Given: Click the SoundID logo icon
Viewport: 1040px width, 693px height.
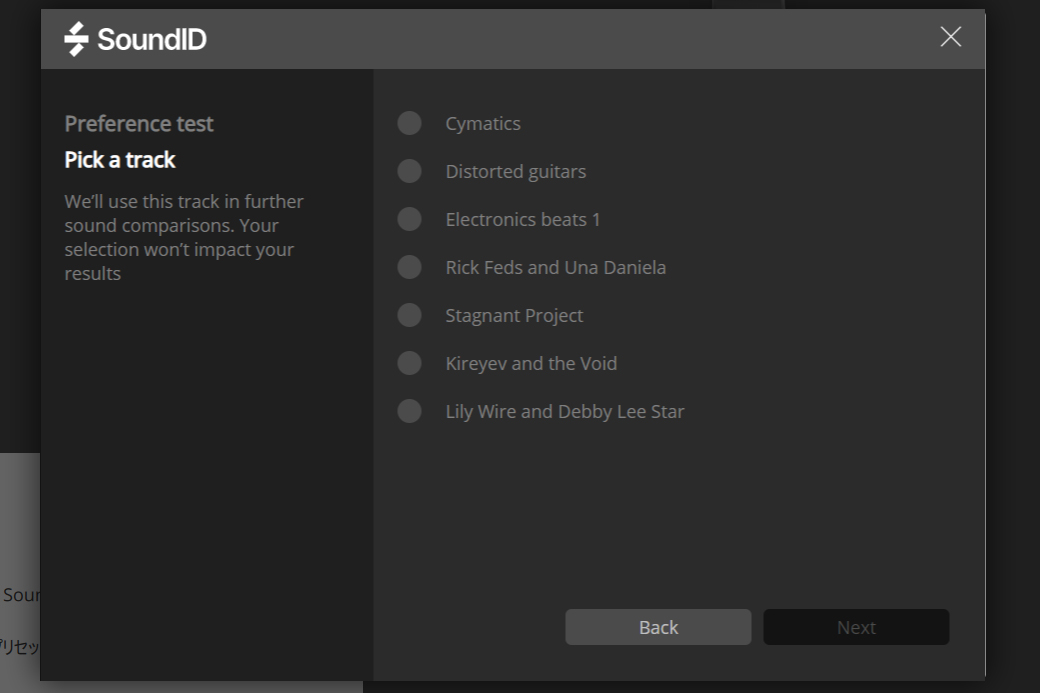Looking at the screenshot, I should 76,39.
